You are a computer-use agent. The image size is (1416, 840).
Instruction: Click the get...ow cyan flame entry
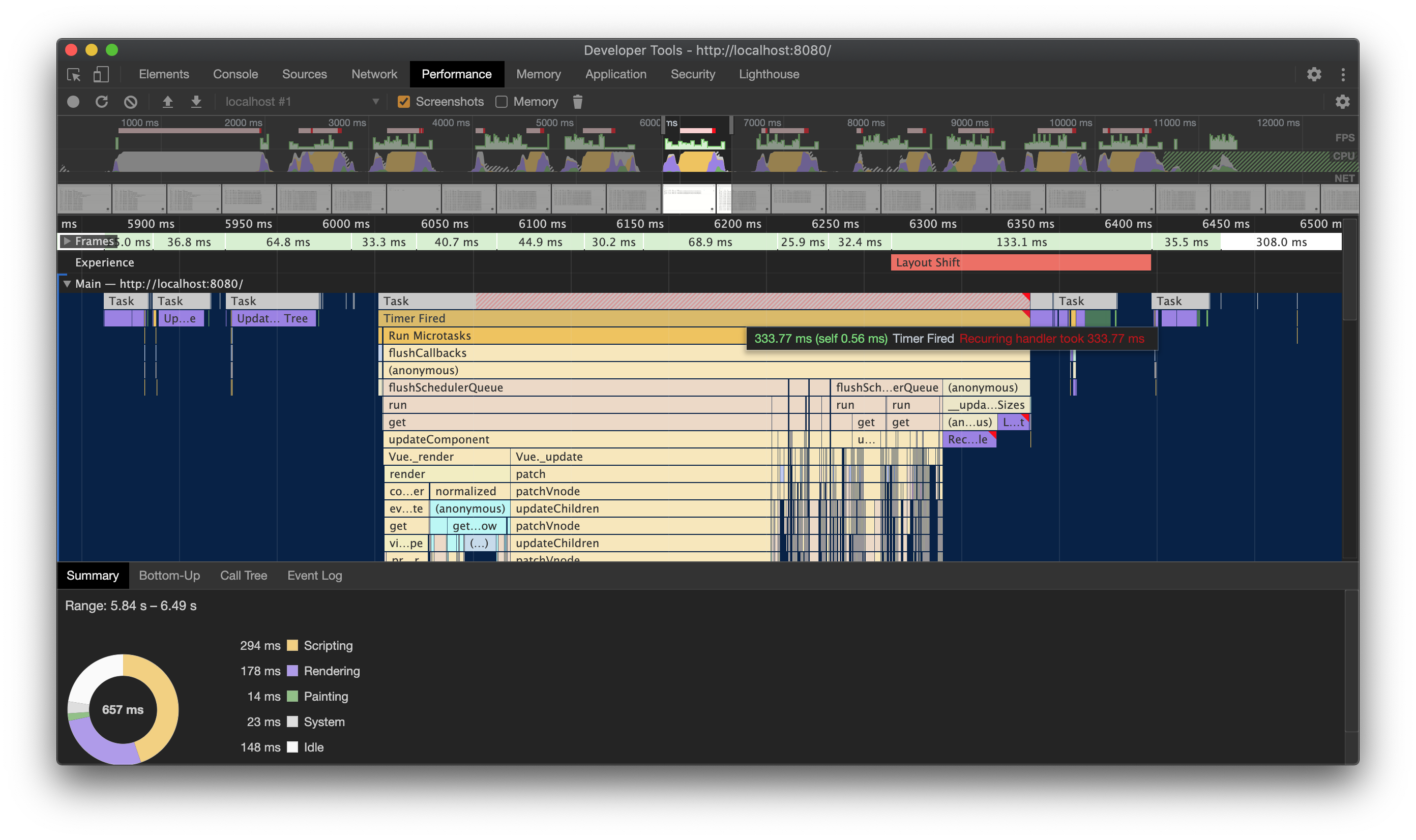[x=476, y=526]
